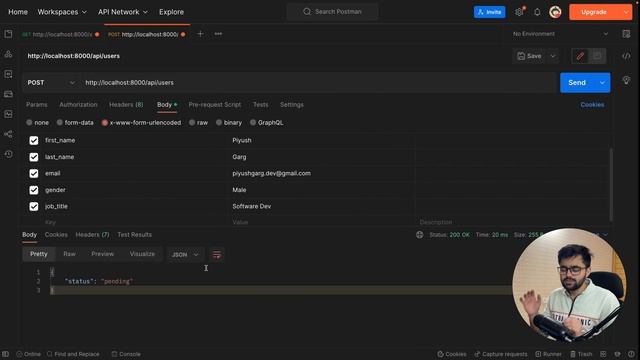Open request Tests tab
Viewport: 640px width, 360px height.
pyautogui.click(x=260, y=104)
